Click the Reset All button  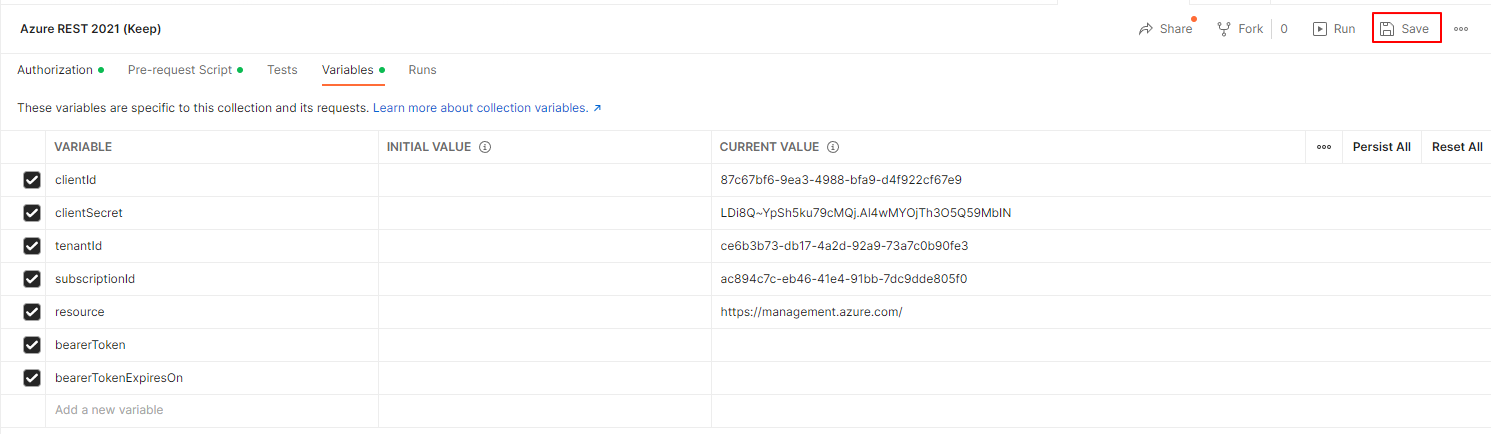click(x=1457, y=147)
